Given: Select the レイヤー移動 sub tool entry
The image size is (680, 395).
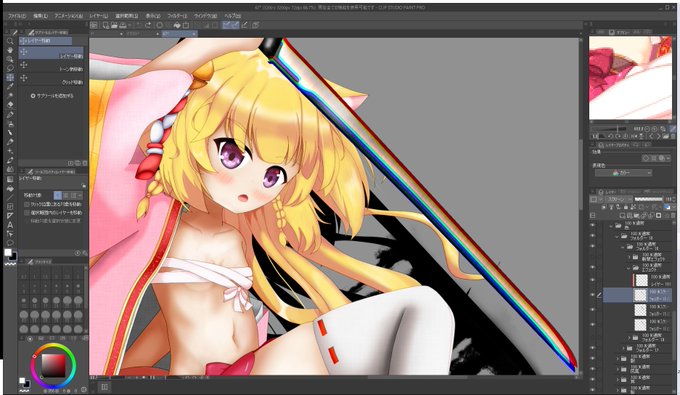Looking at the screenshot, I should [x=52, y=53].
